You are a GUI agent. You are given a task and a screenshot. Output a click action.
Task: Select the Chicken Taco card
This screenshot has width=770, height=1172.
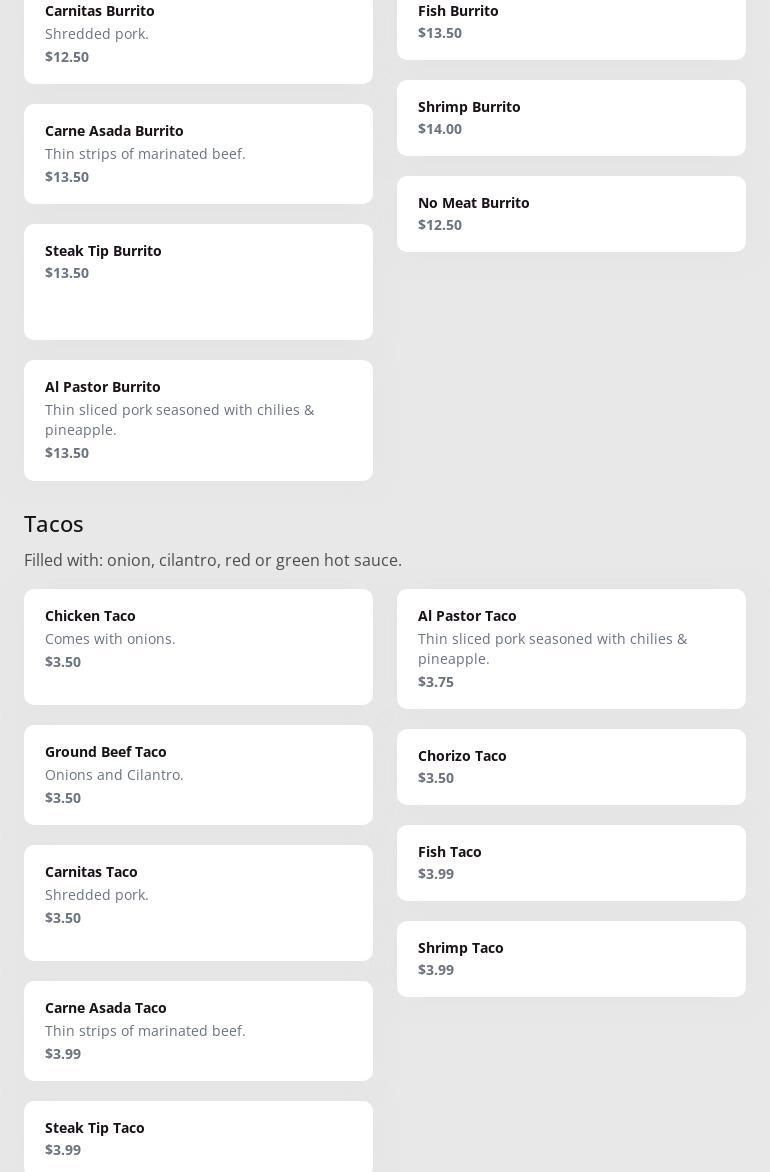[x=198, y=646]
